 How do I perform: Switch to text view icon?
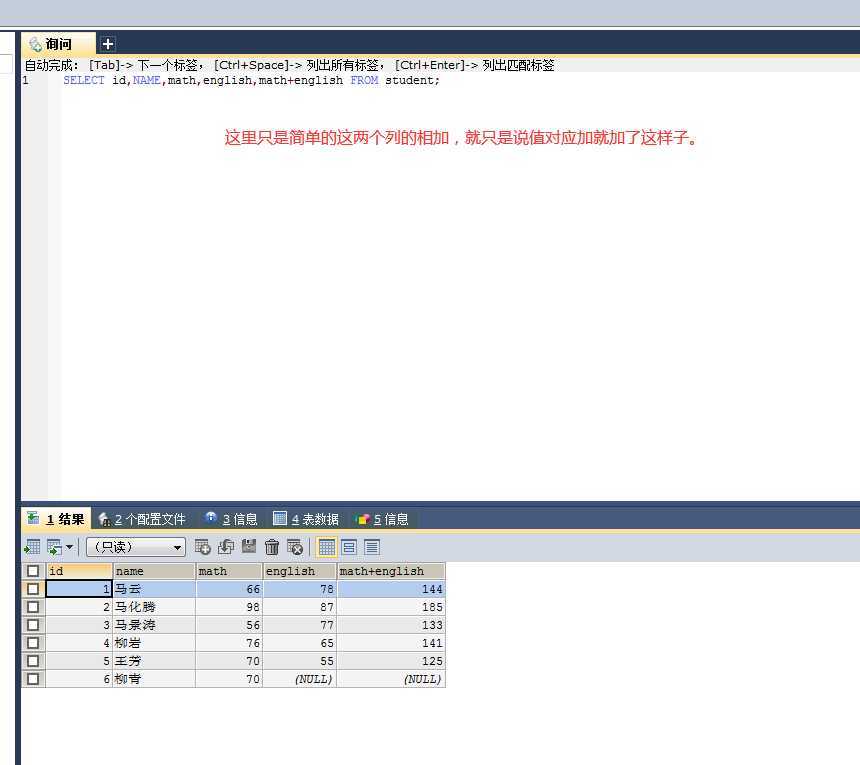pos(372,547)
